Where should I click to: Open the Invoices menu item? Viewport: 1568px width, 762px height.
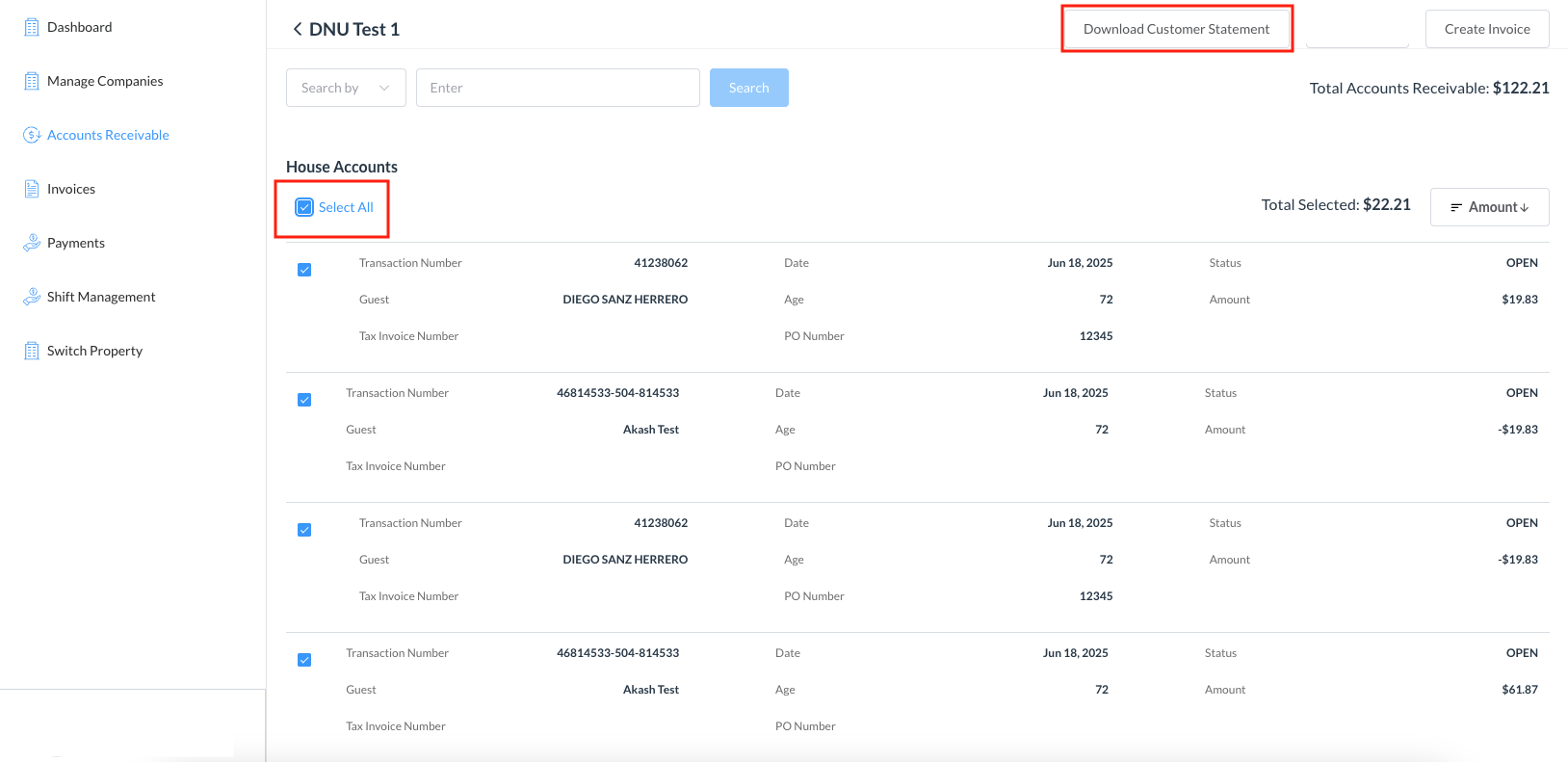(71, 189)
